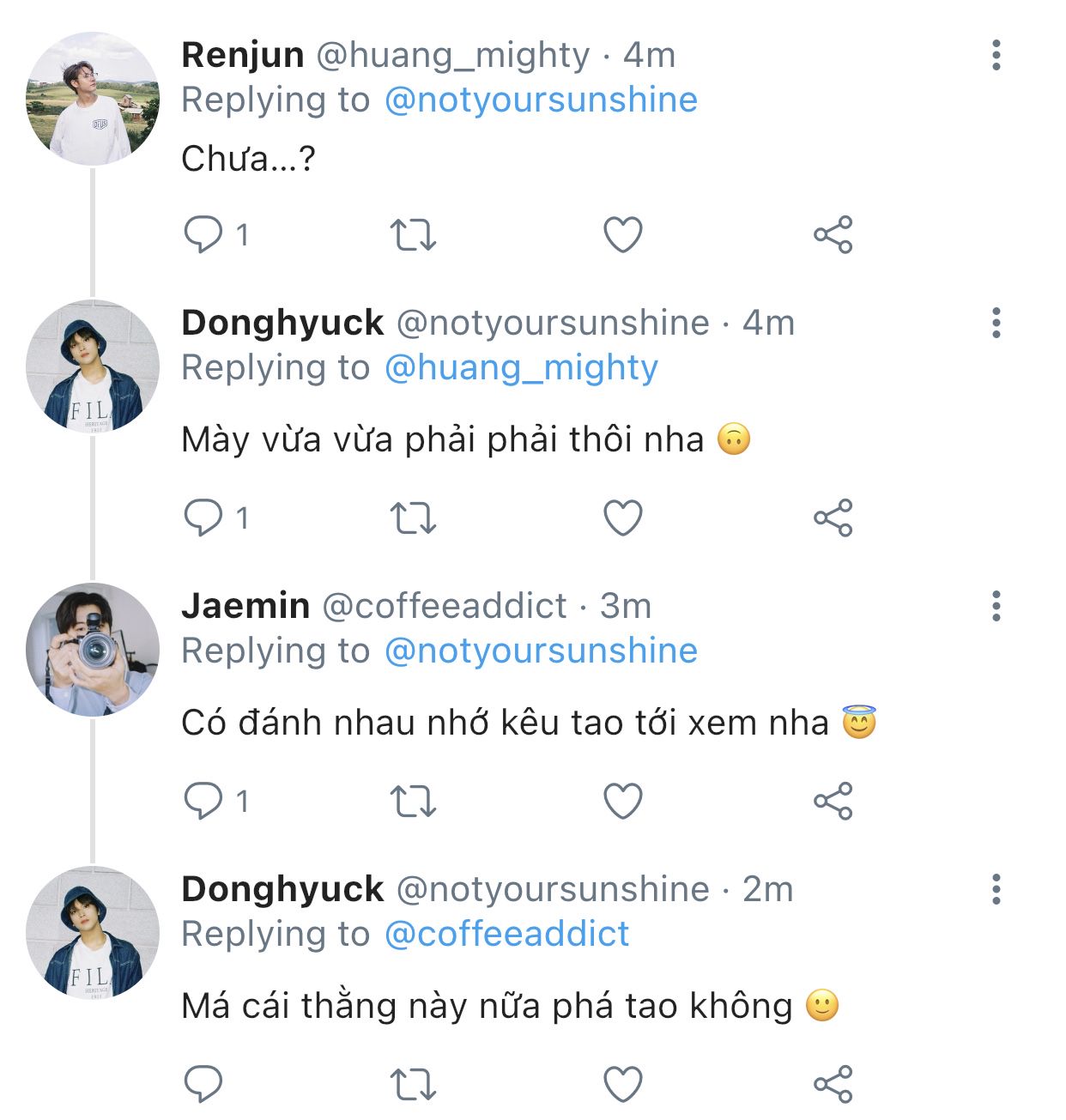Retweet Renjun's "Chưa...?" tweet

point(413,234)
